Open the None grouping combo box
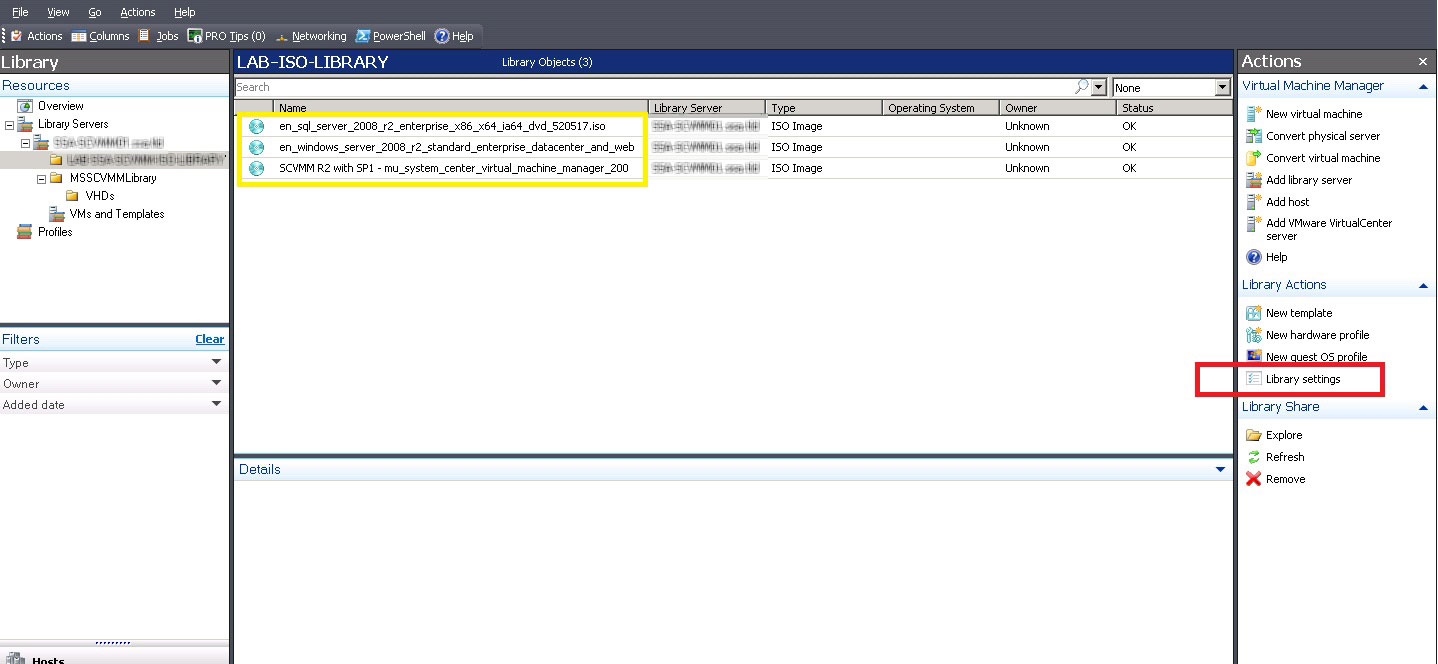Screen dimensions: 1438x664 1171,88
